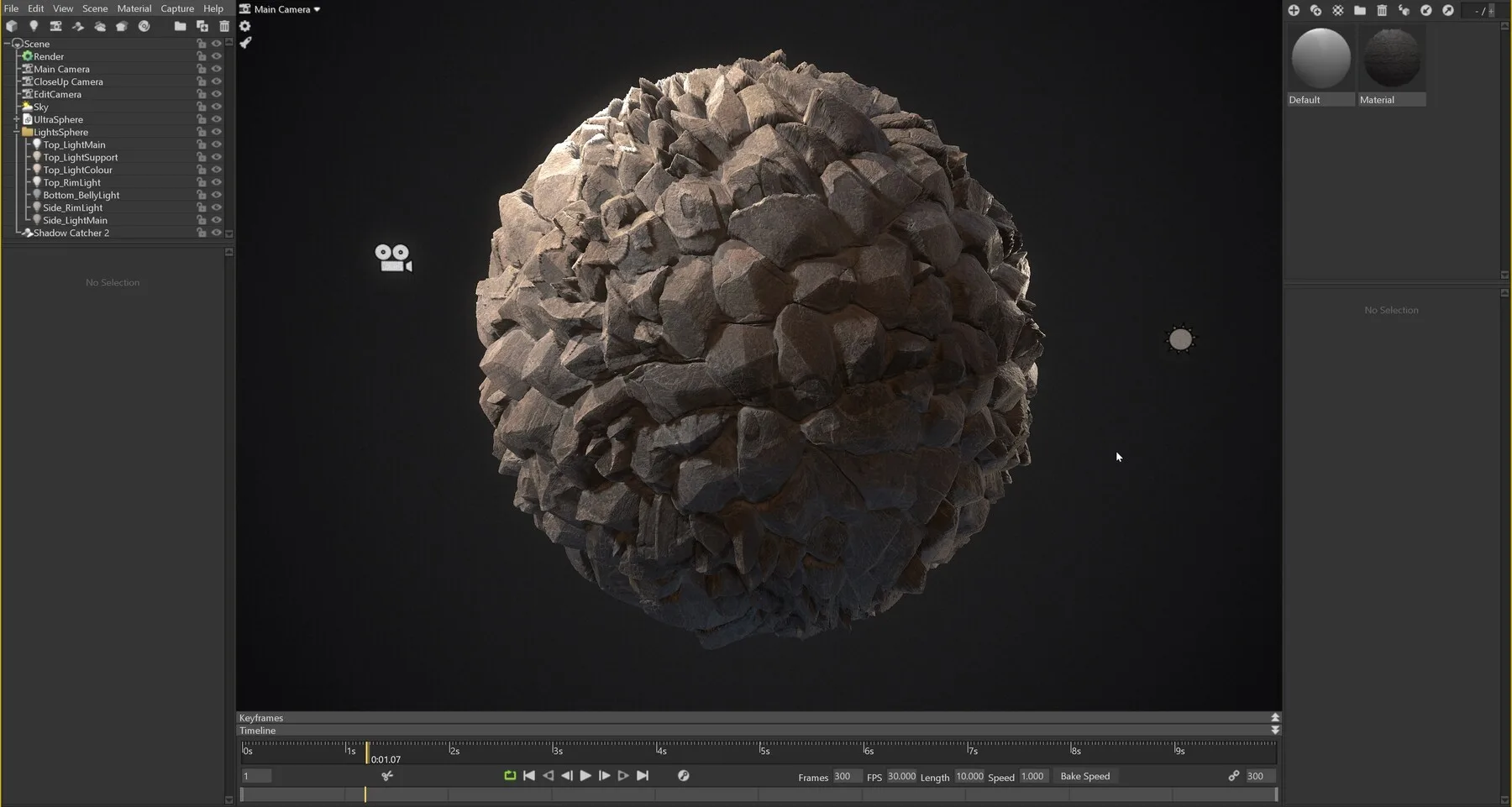1512x807 pixels.
Task: Add a Sky object using the cloud icon
Action: coord(101,26)
